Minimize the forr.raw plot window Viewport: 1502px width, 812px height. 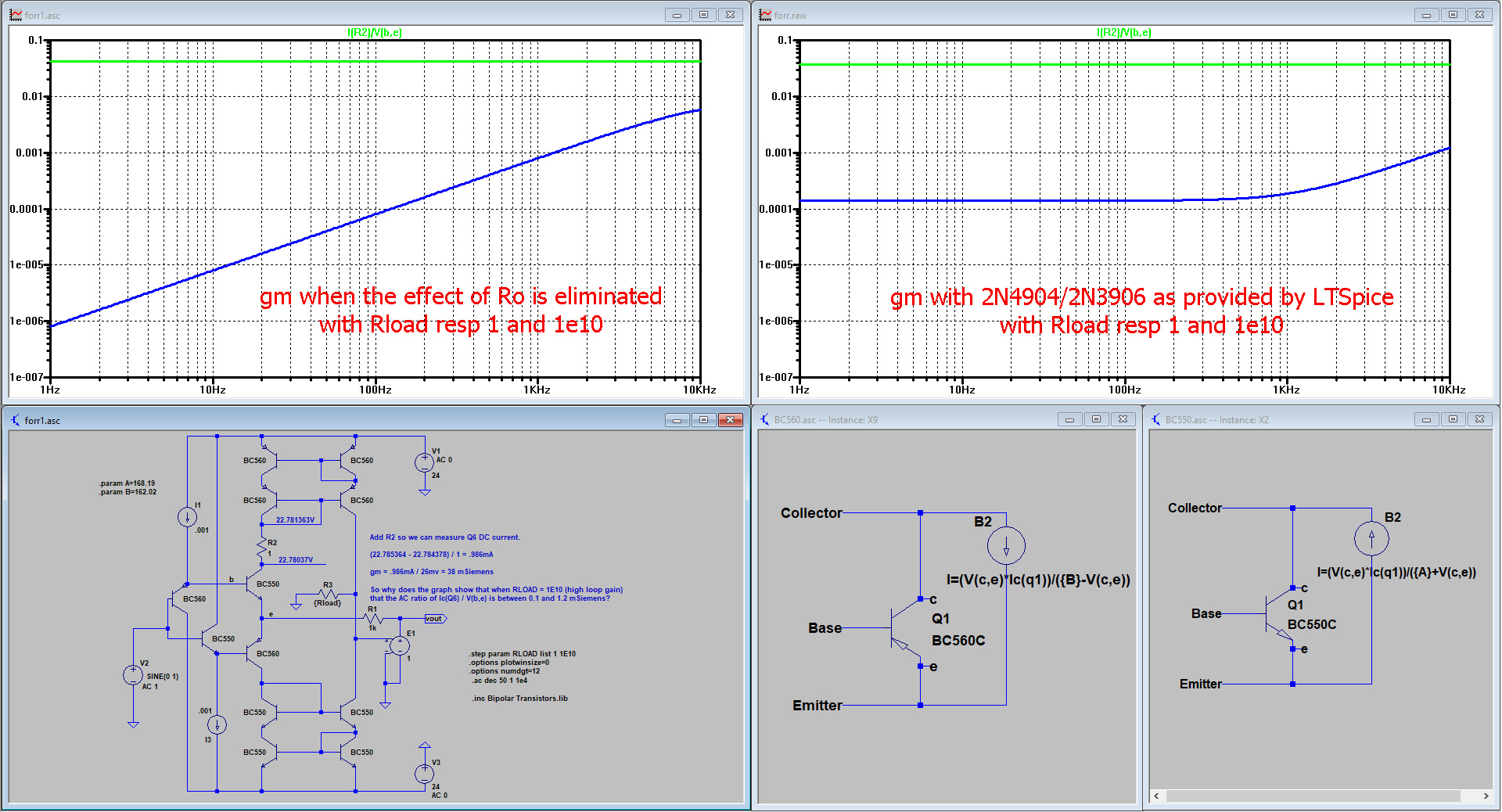tap(1426, 15)
